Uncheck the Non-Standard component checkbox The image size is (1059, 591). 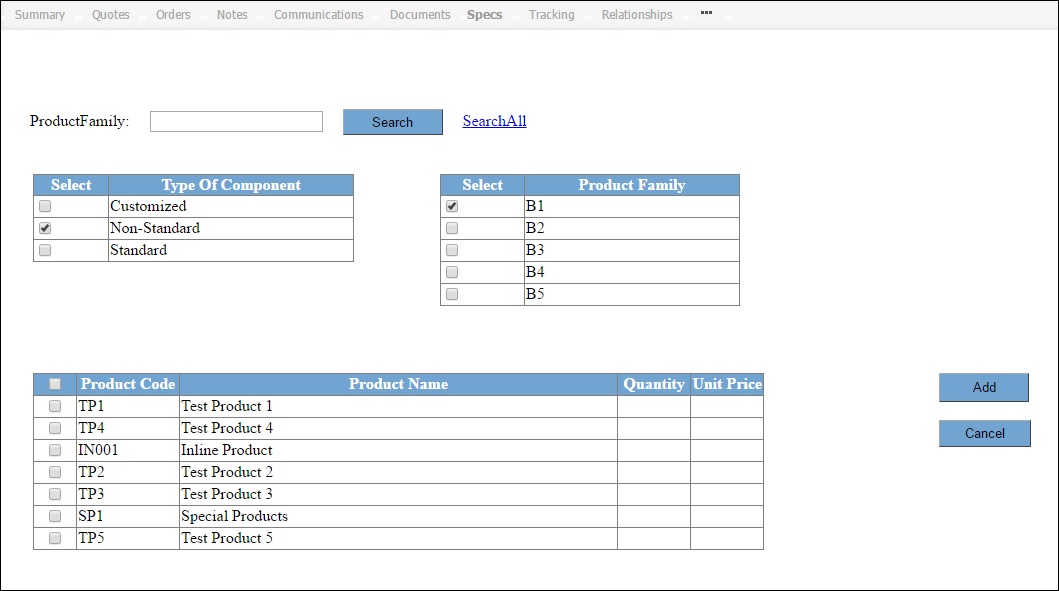(45, 228)
